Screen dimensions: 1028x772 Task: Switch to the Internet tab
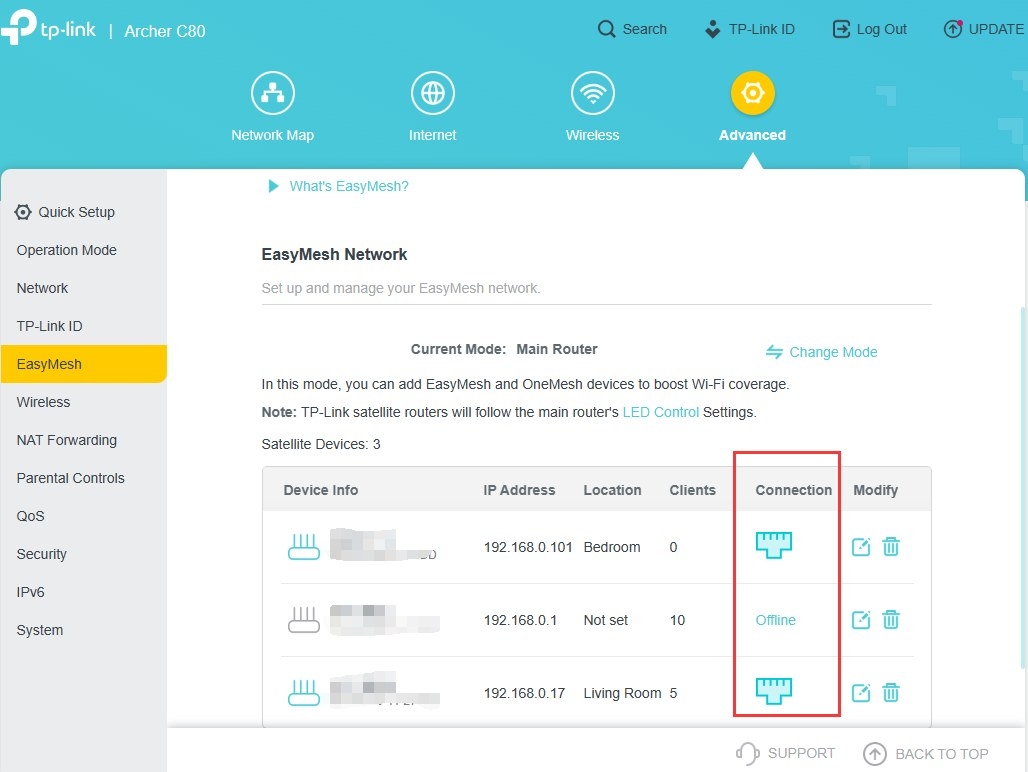tap(433, 107)
